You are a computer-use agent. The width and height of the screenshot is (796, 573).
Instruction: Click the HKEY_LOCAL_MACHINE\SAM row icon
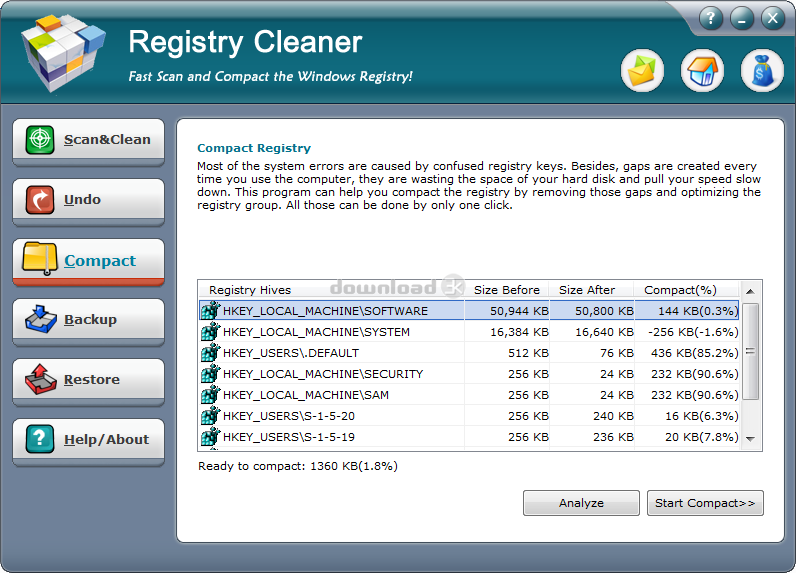210,395
